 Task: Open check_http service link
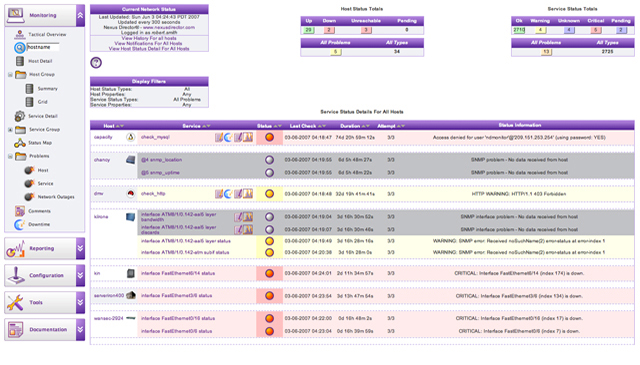click(x=153, y=194)
